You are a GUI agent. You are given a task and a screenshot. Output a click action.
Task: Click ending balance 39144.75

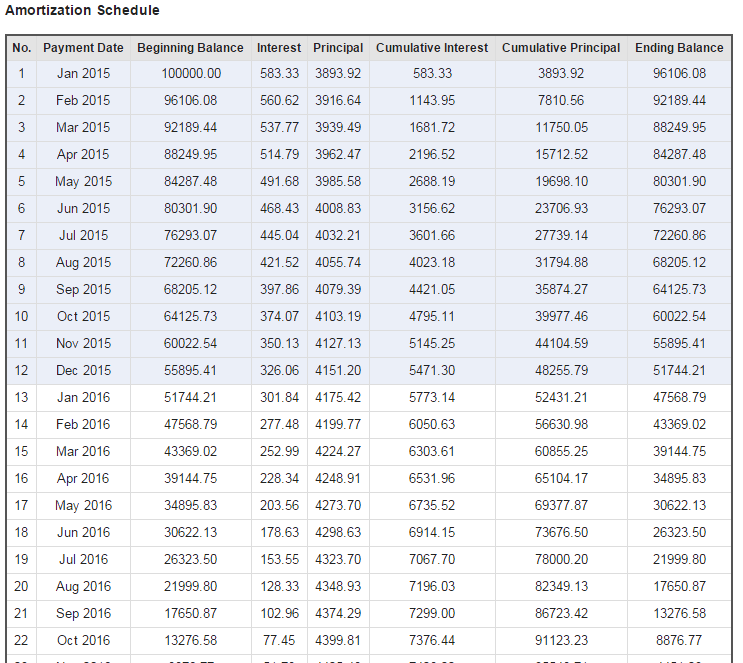(x=680, y=452)
